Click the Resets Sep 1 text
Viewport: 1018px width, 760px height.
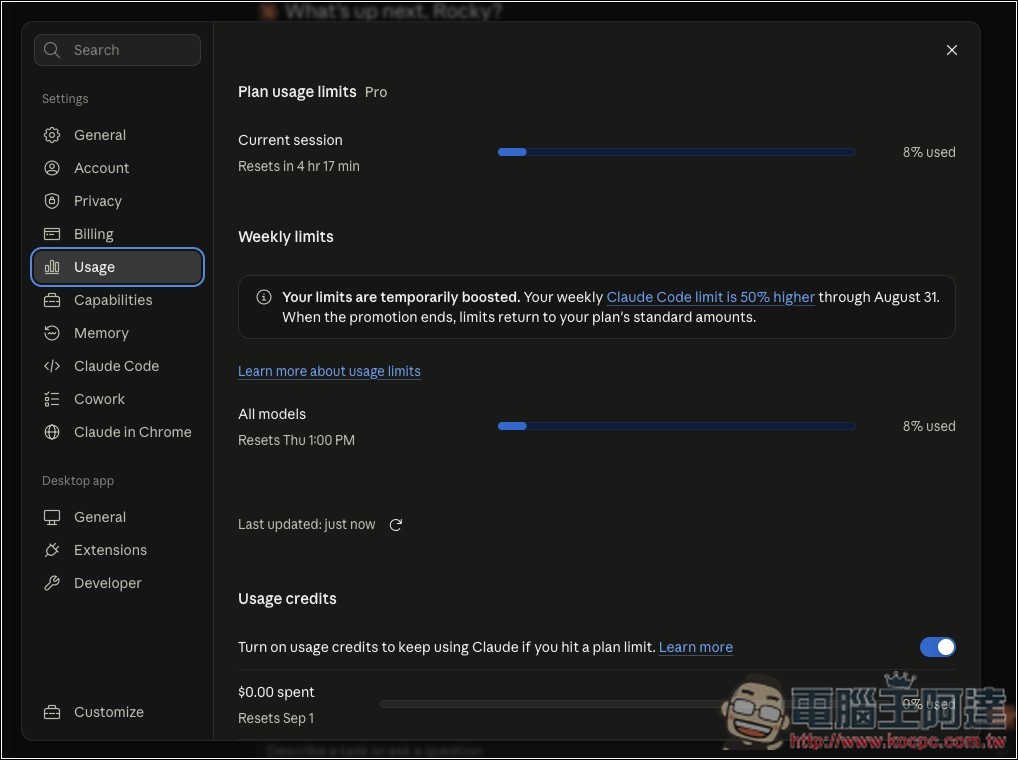276,718
